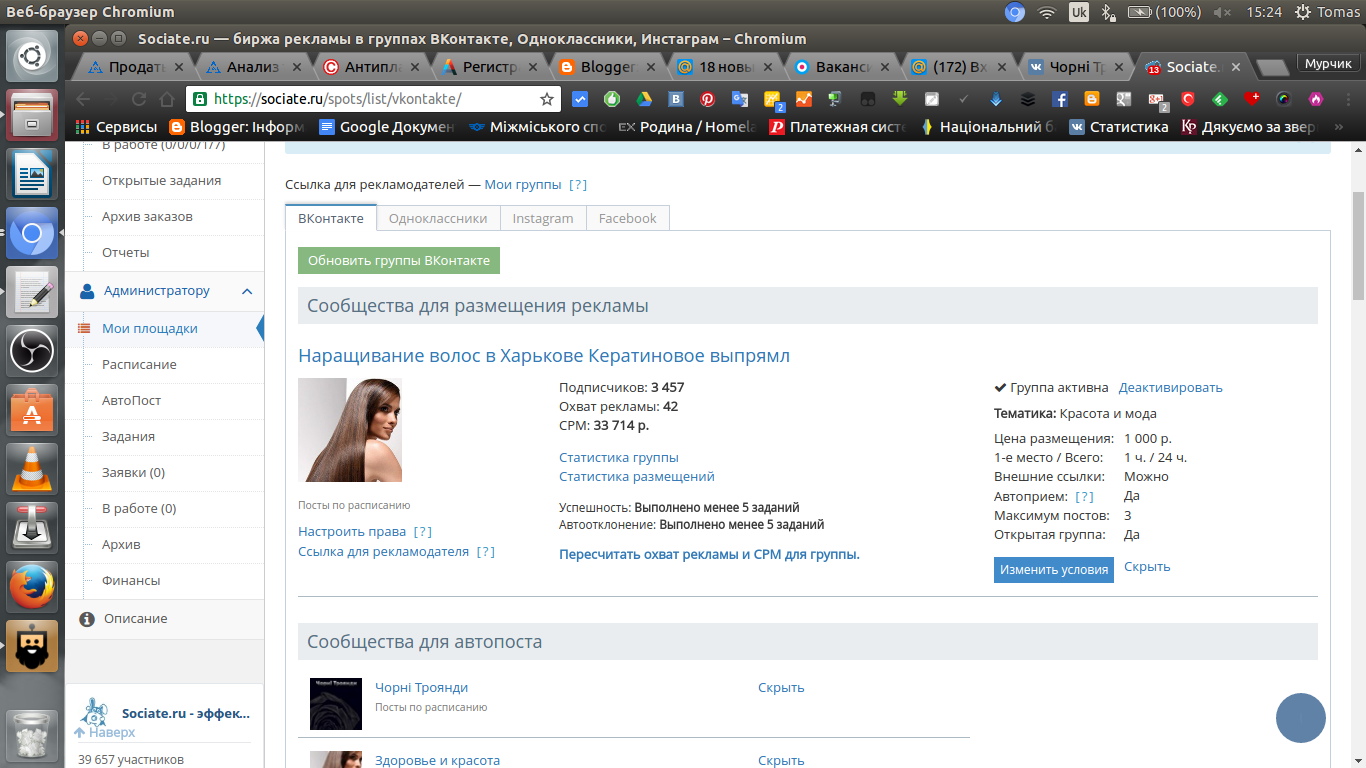
Task: Click the Деактивировать link
Action: [1170, 387]
